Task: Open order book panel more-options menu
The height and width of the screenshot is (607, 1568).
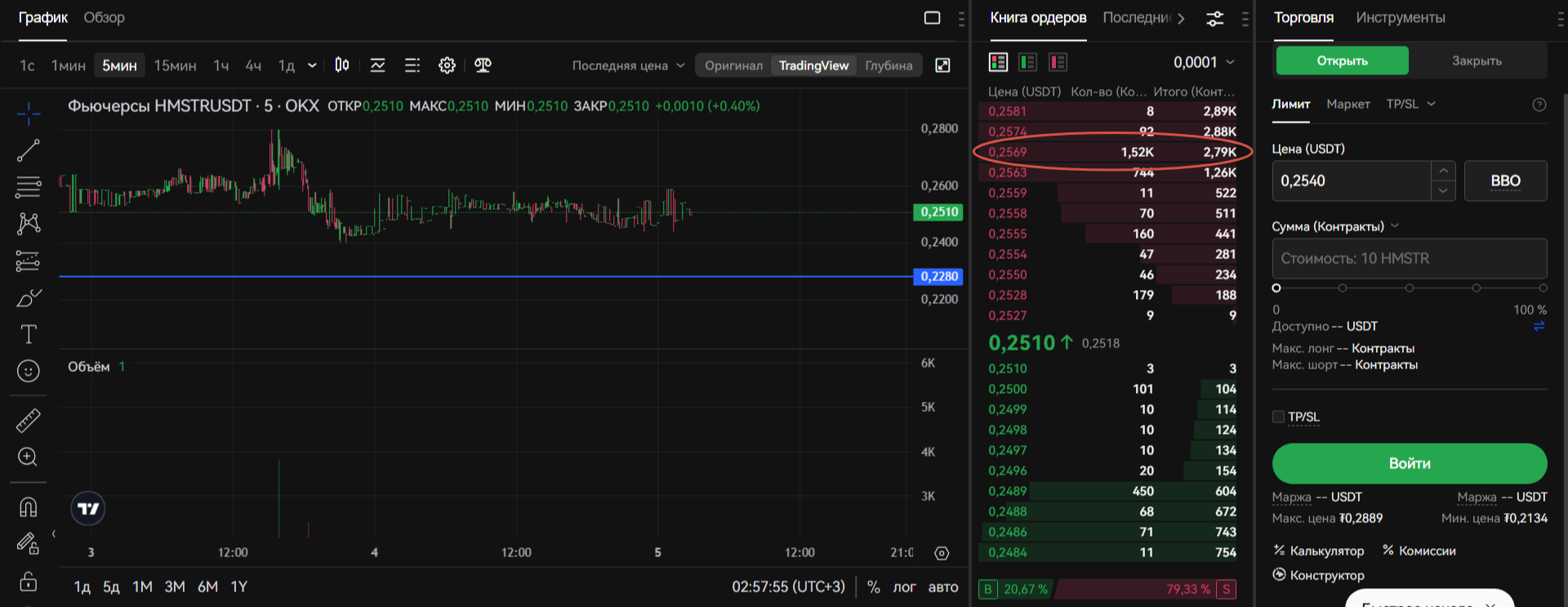Action: pyautogui.click(x=1245, y=18)
